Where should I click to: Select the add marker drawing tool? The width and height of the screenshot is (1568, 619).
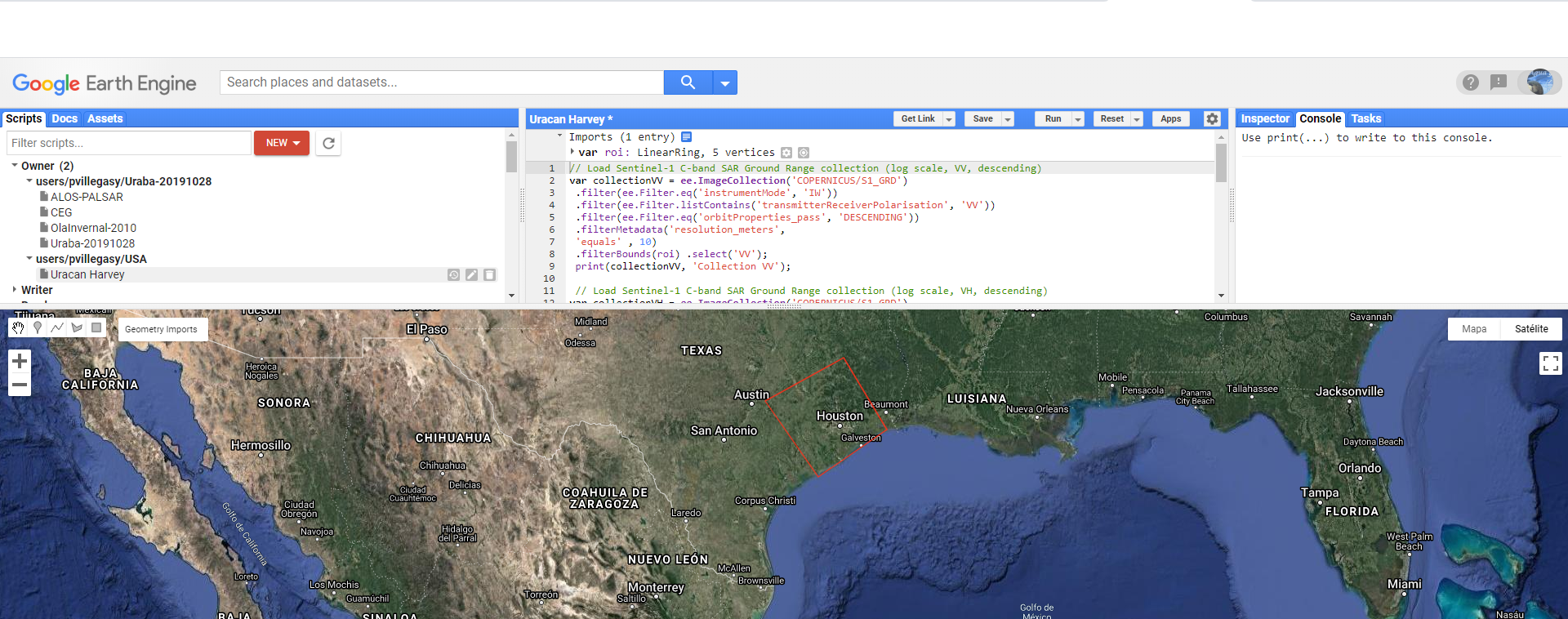click(x=38, y=327)
